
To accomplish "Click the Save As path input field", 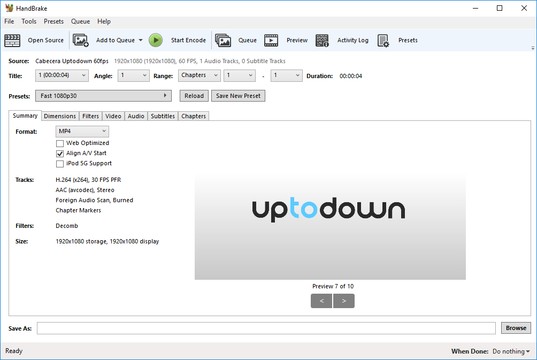I will click(266, 328).
